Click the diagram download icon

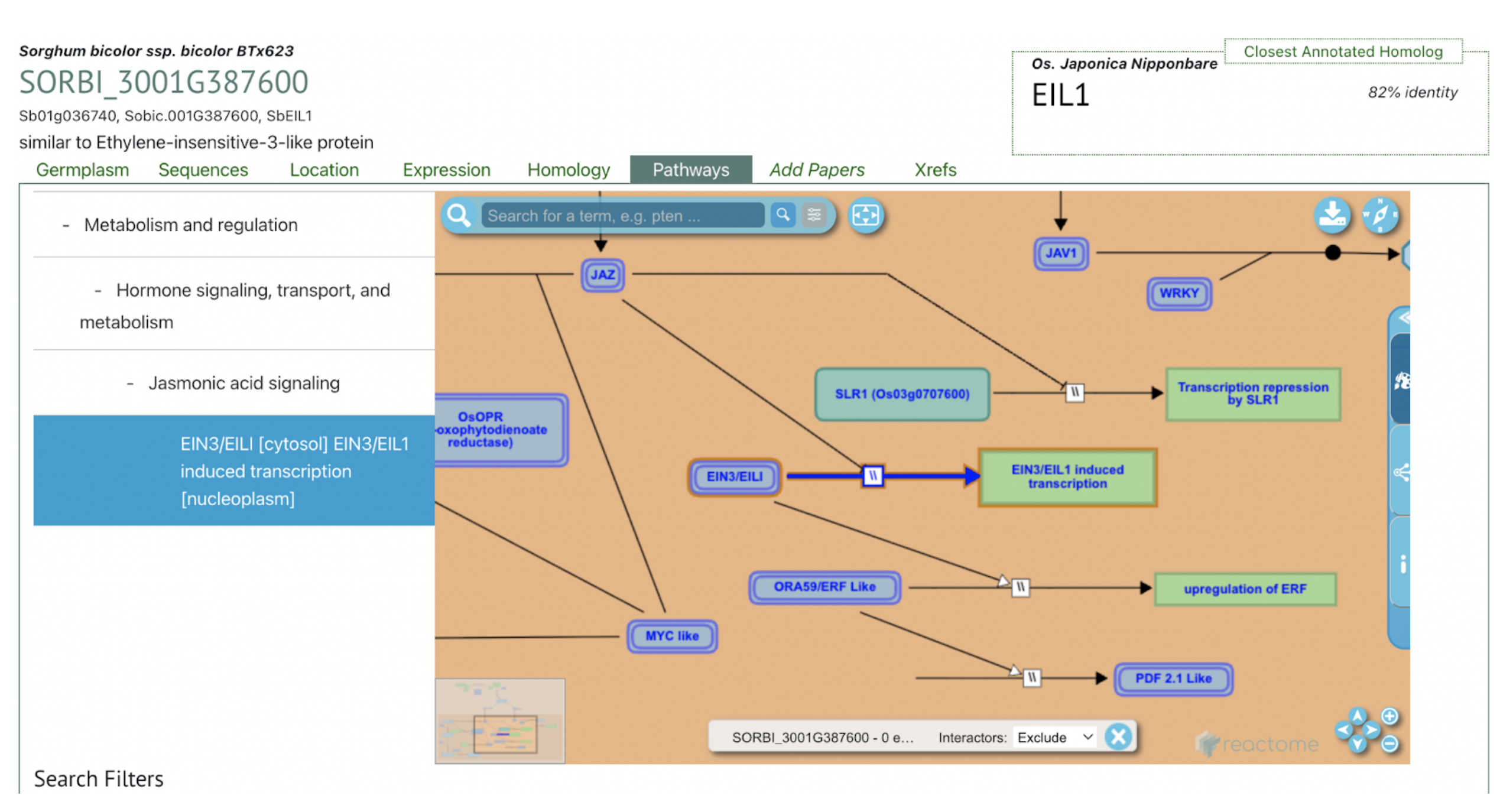[x=1331, y=215]
